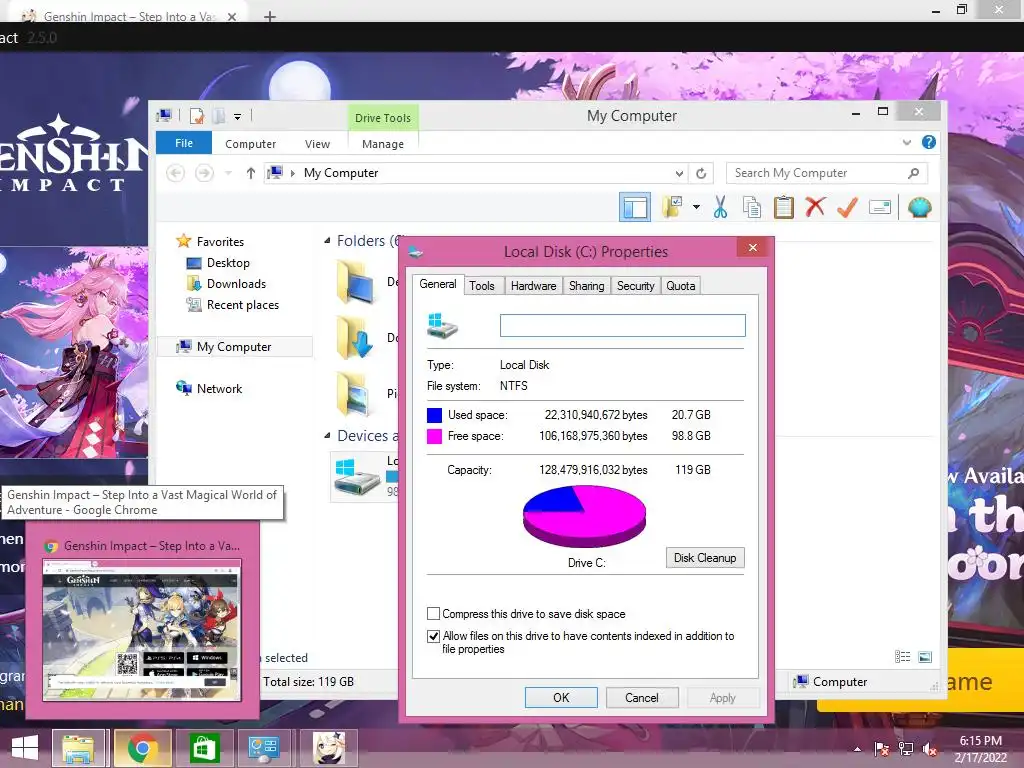The width and height of the screenshot is (1024, 768).
Task: Click OK in the Properties dialog
Action: pos(561,697)
